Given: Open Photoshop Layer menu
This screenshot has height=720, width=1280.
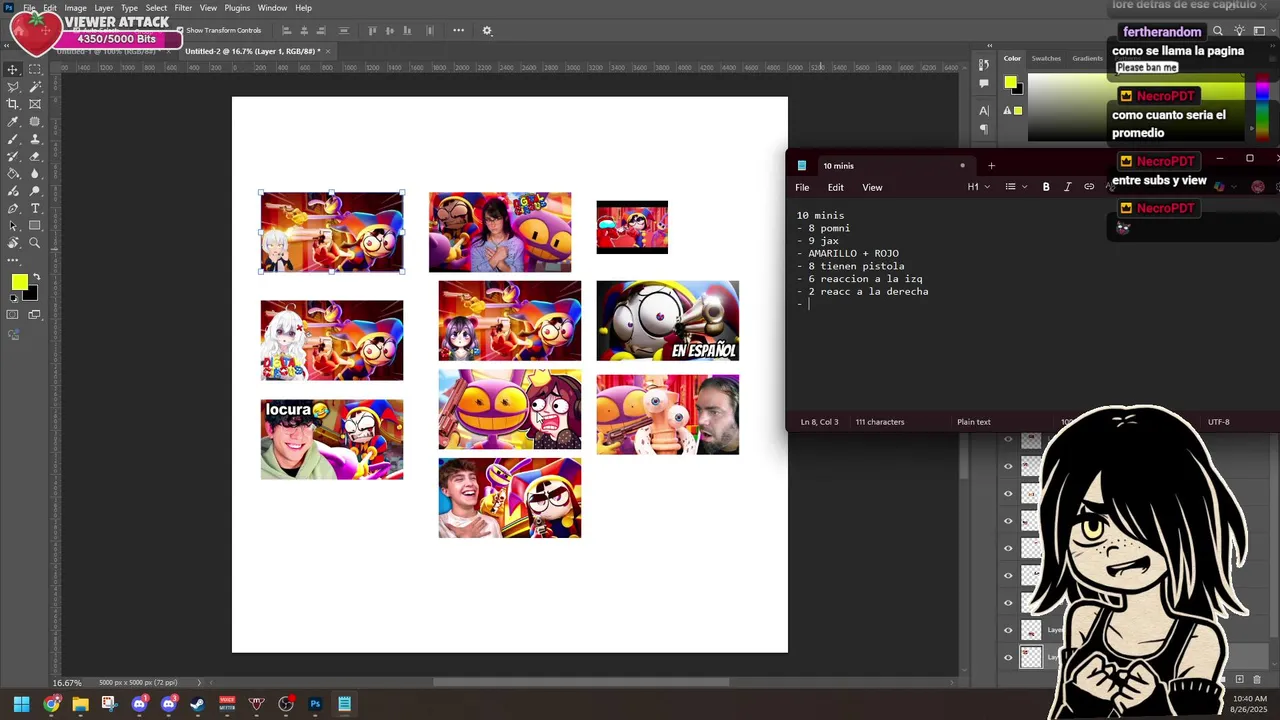Looking at the screenshot, I should coord(104,8).
